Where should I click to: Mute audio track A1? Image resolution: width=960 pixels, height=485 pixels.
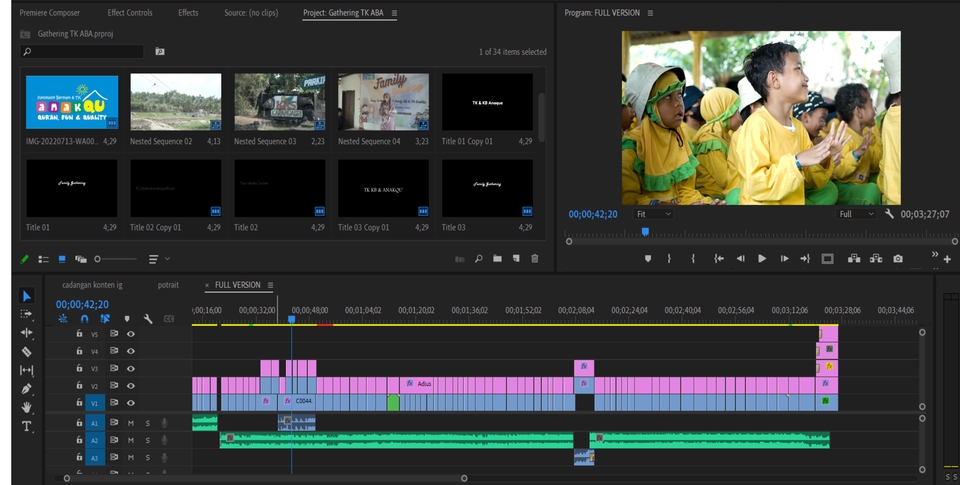coord(130,423)
